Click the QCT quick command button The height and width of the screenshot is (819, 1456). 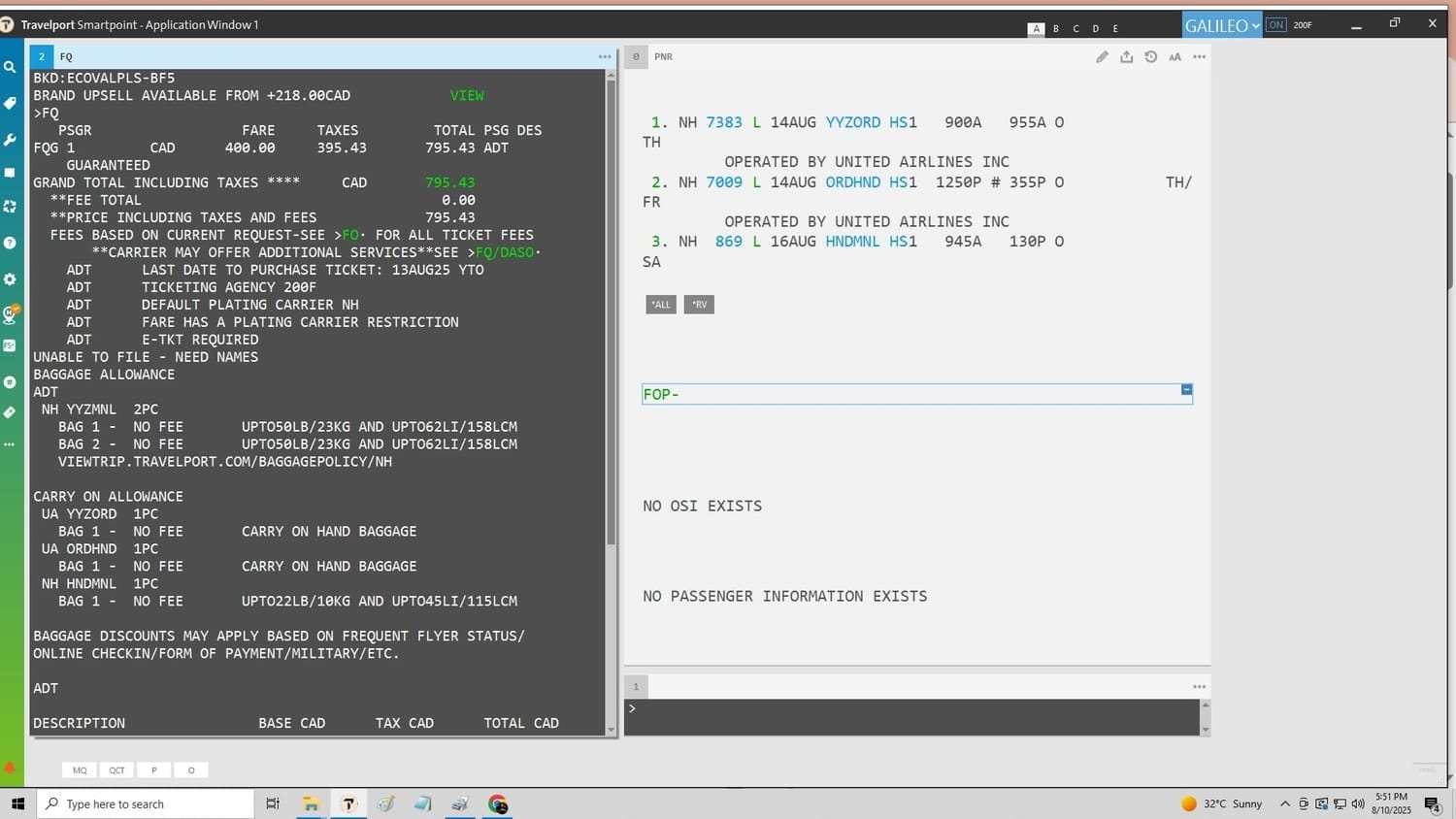point(116,770)
